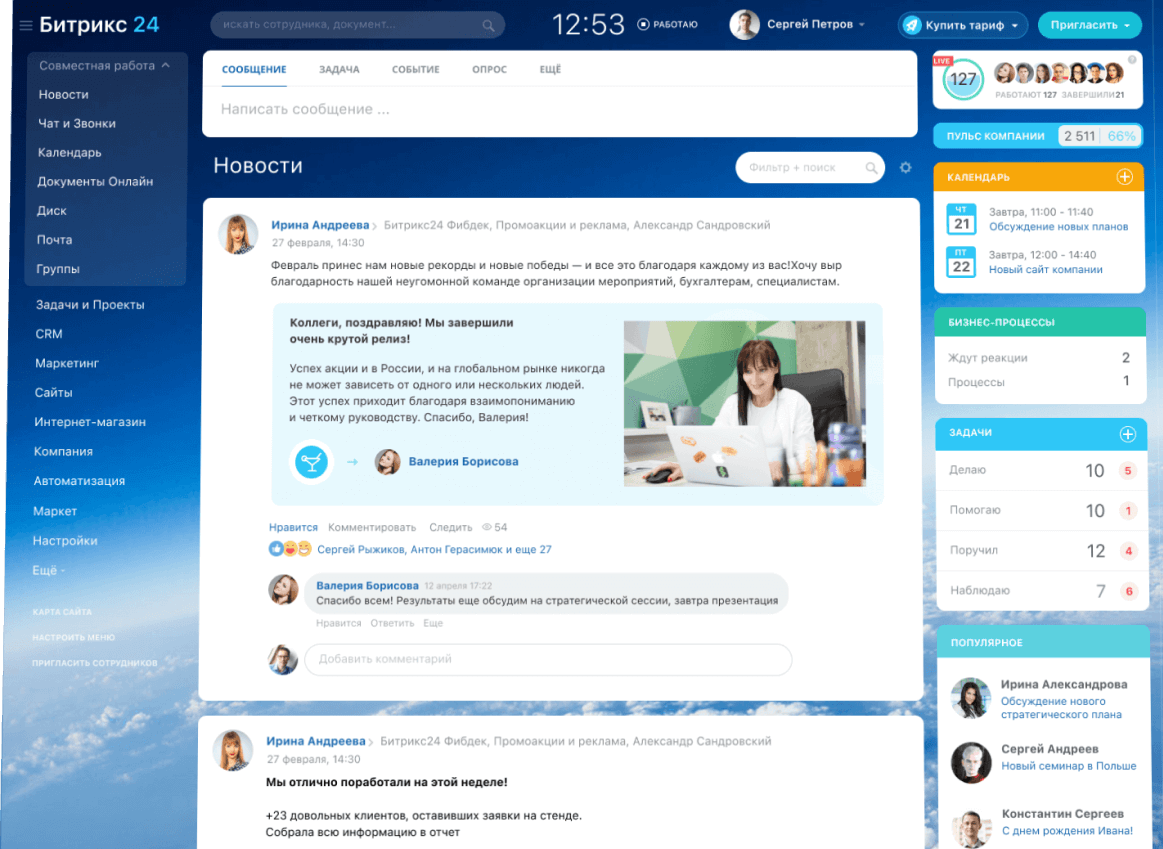
Task: Expand post recipients arrow after Ирина Андреева
Action: pyautogui.click(x=375, y=226)
